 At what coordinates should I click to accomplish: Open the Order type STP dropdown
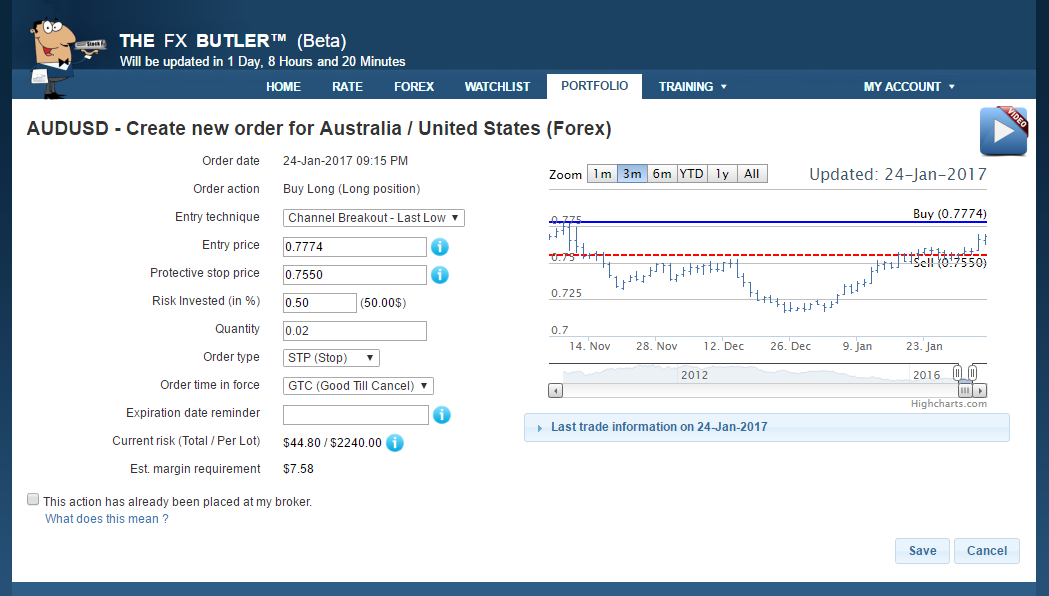[331, 358]
